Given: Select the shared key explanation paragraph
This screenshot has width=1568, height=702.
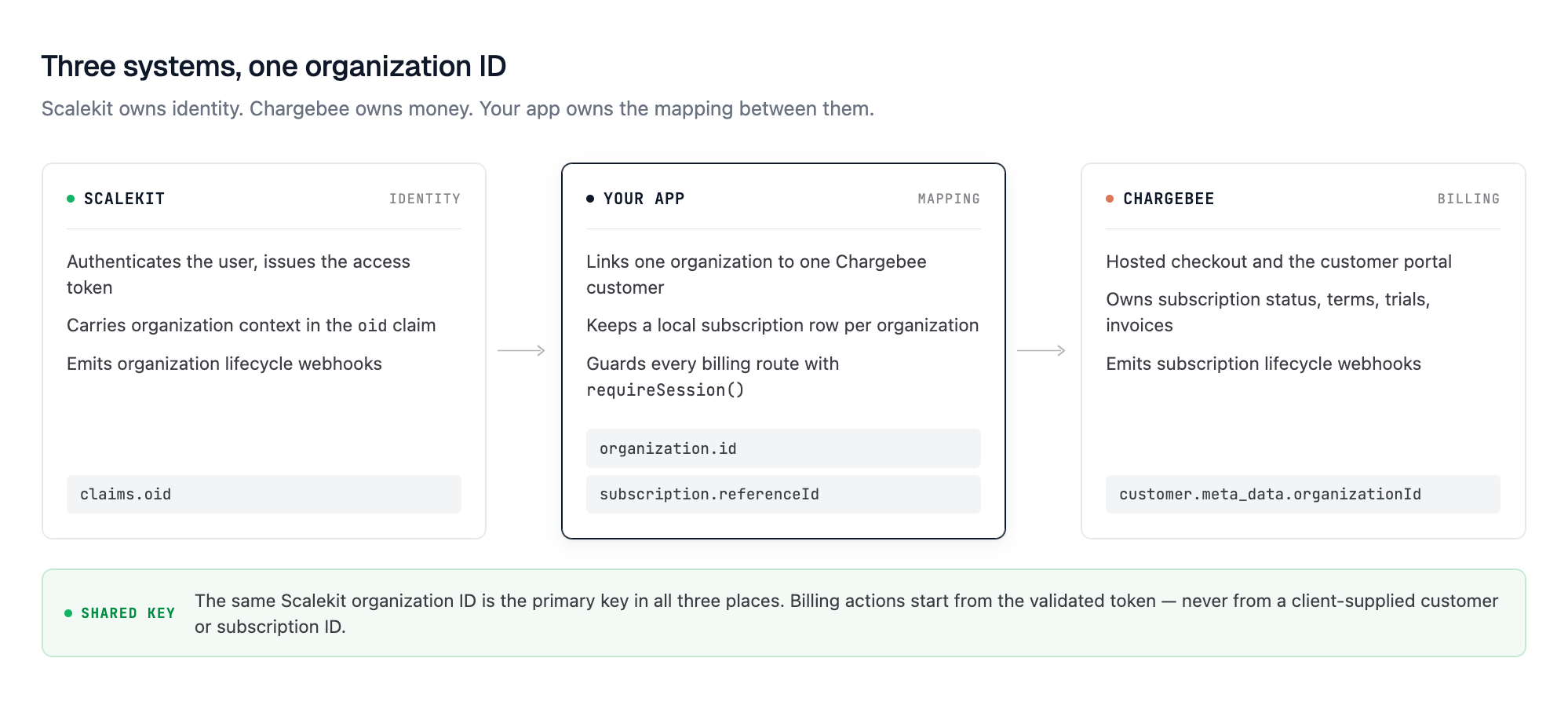Looking at the screenshot, I should pos(846,613).
